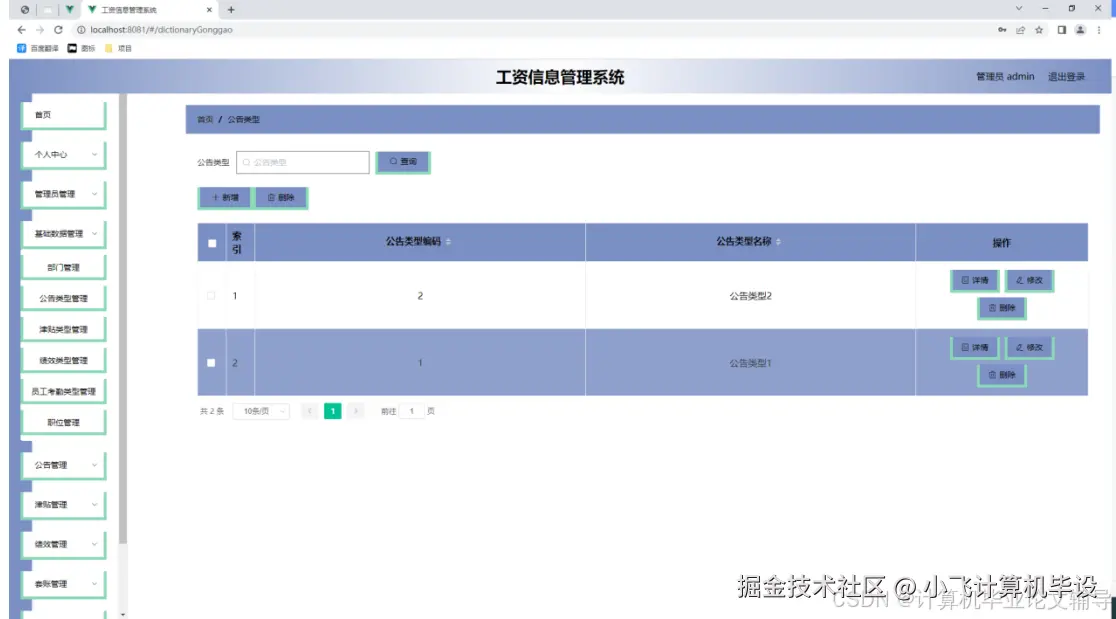
Task: Click the 查询 search button
Action: pyautogui.click(x=403, y=162)
